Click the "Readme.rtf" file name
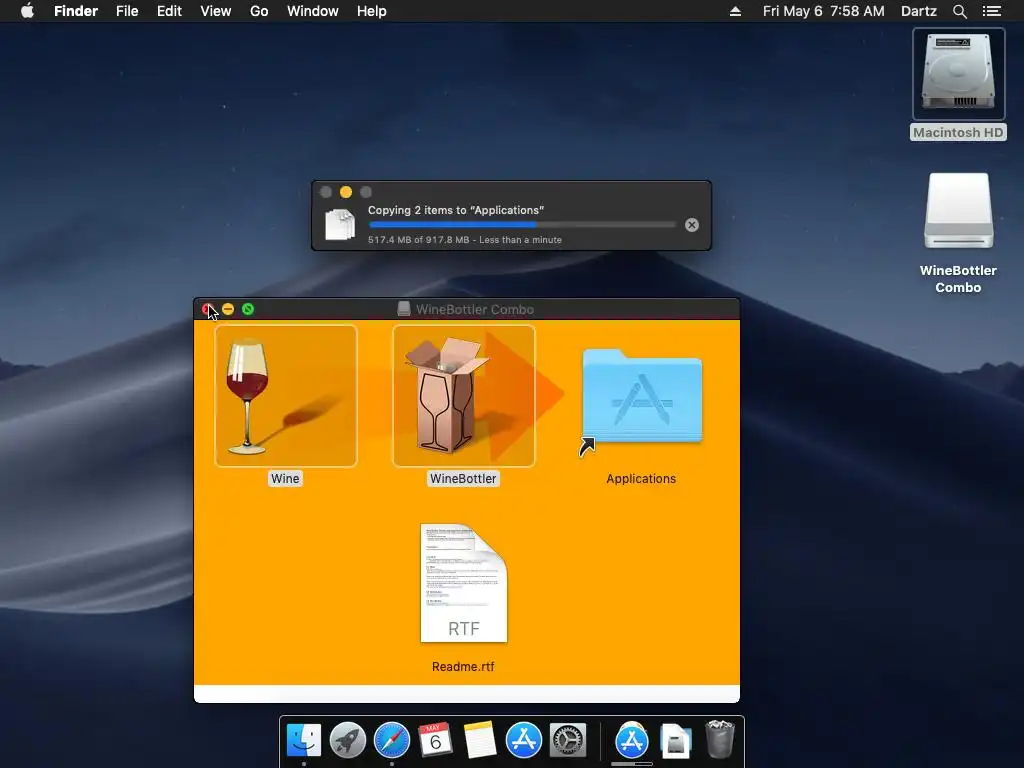The width and height of the screenshot is (1024, 768). coord(463,667)
